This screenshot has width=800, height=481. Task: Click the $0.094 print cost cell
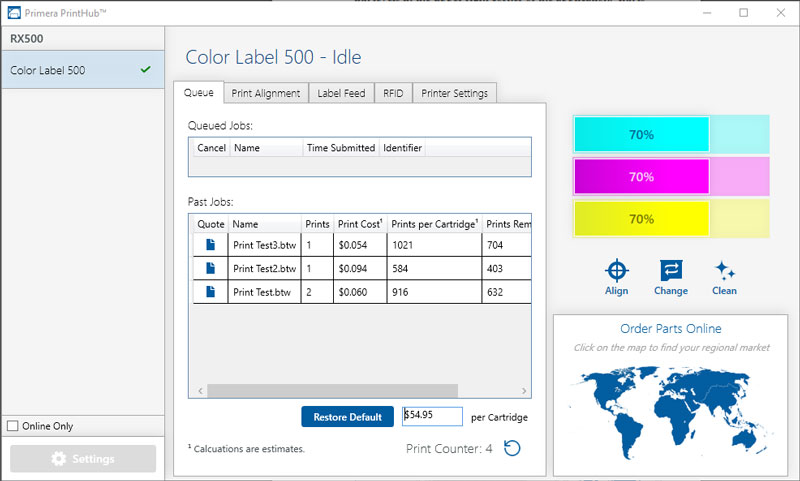pos(360,268)
